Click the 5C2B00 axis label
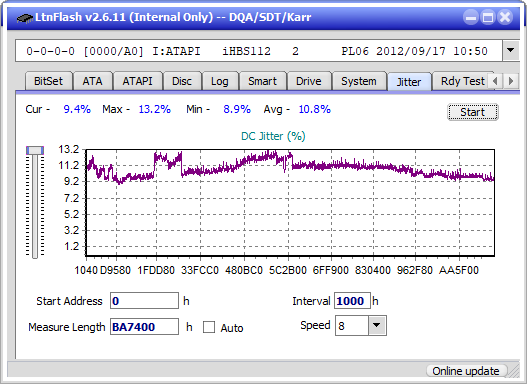The image size is (527, 384). pyautogui.click(x=288, y=270)
